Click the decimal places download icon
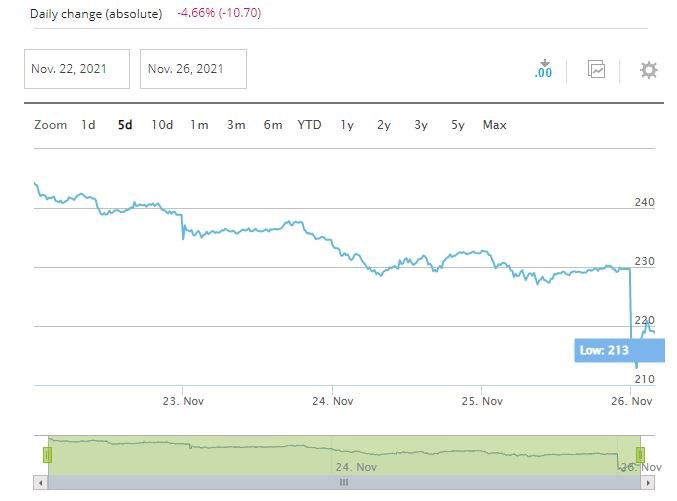 (x=544, y=70)
